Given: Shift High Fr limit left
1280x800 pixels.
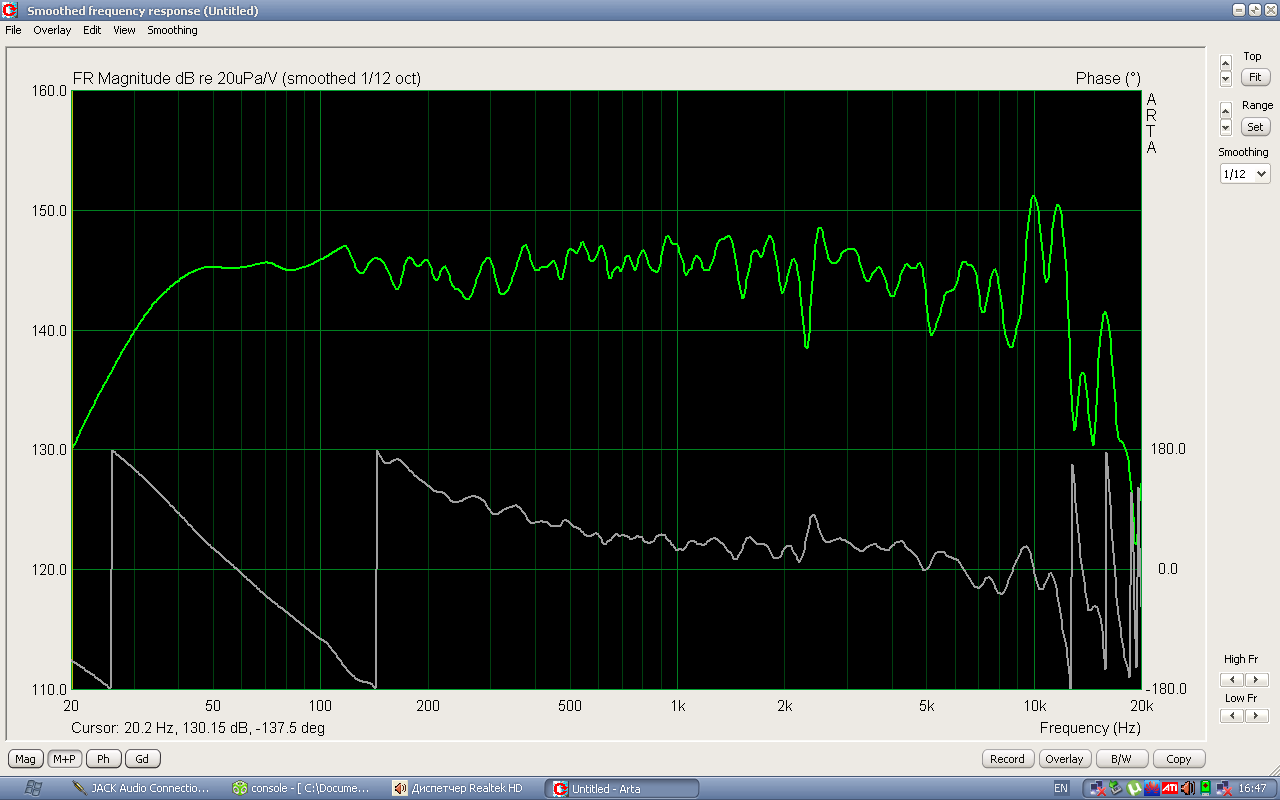Looking at the screenshot, I should (x=1234, y=680).
